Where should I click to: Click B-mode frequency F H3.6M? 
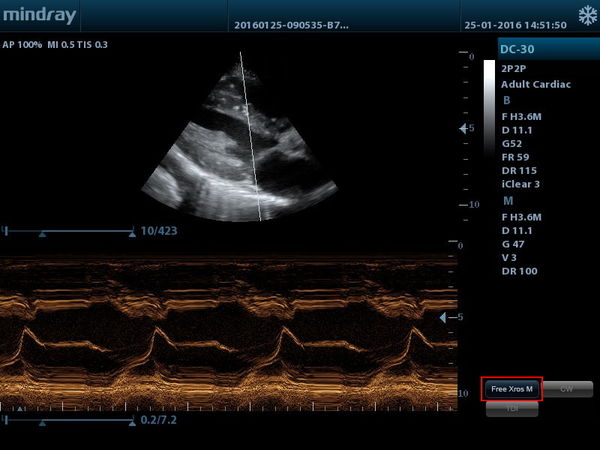coord(521,117)
